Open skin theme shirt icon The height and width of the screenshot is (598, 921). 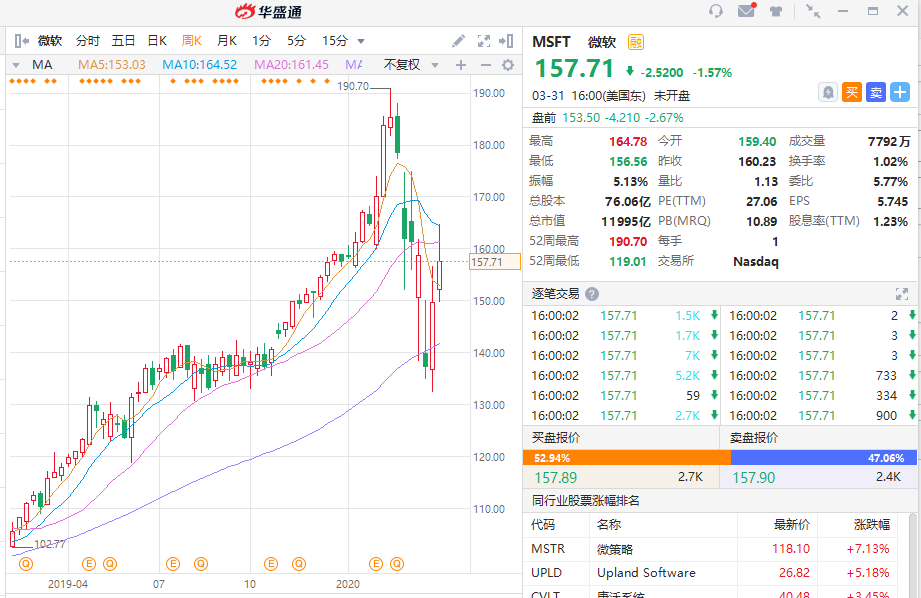pyautogui.click(x=776, y=11)
